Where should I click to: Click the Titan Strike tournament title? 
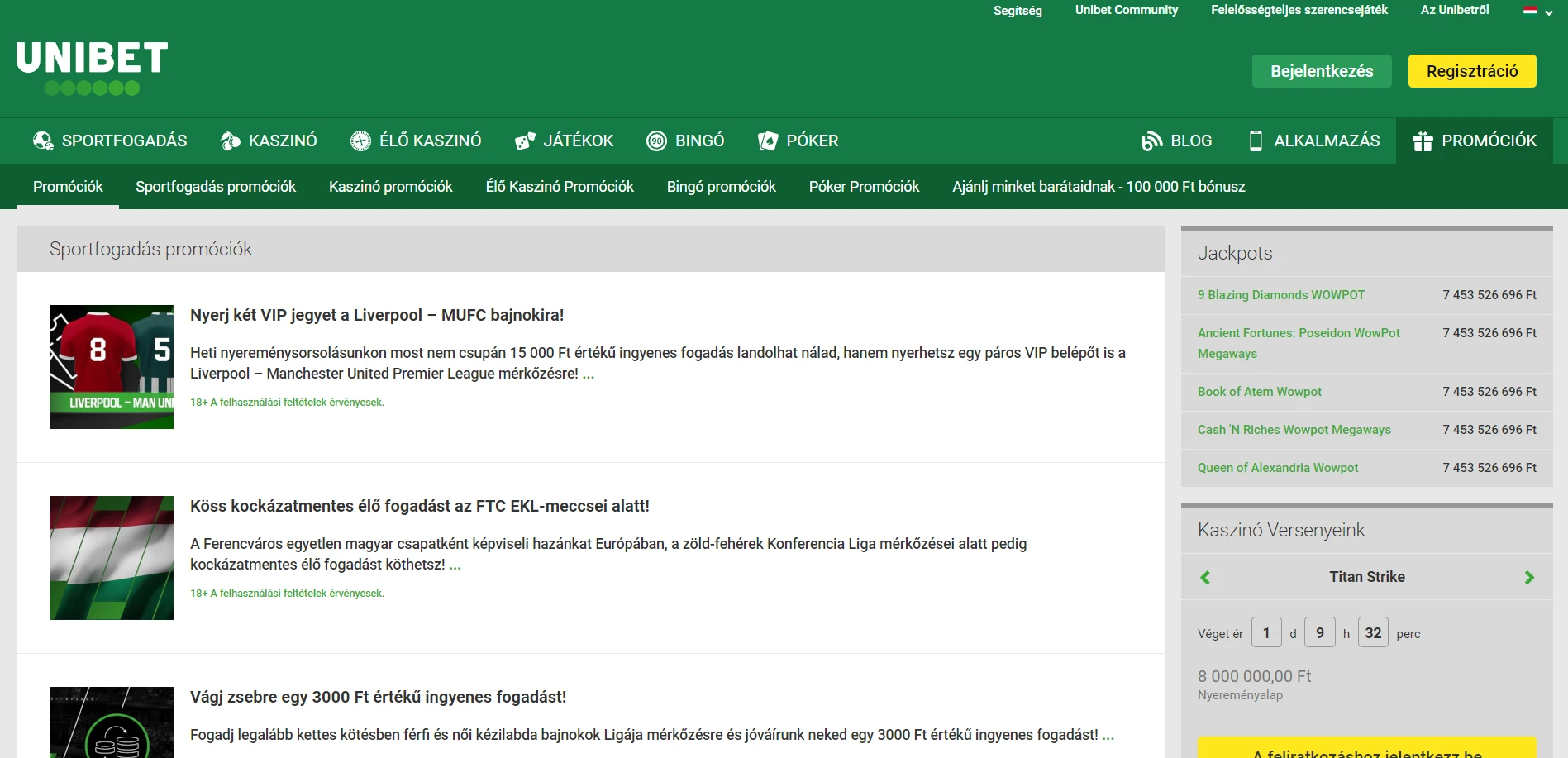pos(1367,577)
